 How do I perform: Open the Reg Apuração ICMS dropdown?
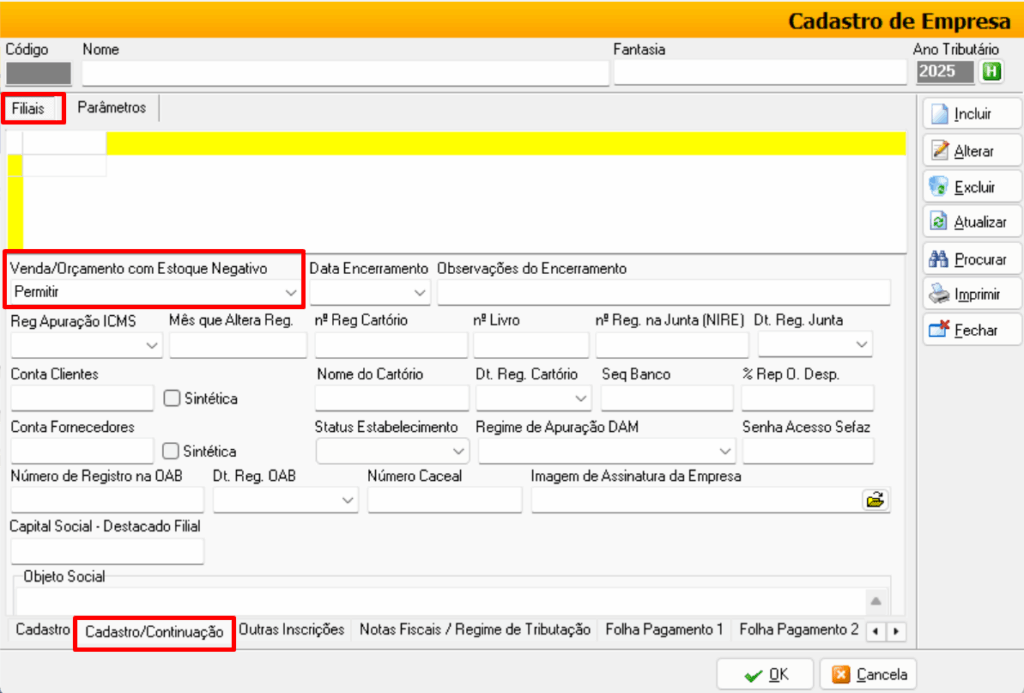coord(152,345)
